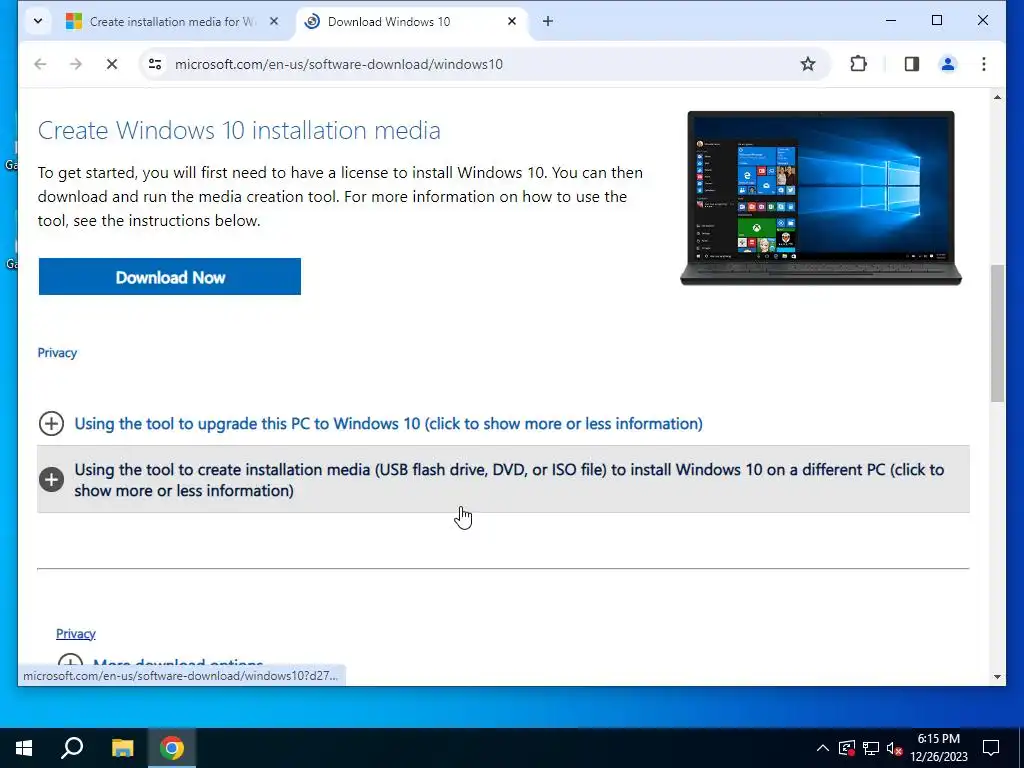Screen dimensions: 1024x768
Task: Click the address bar URL field
Action: [483, 64]
